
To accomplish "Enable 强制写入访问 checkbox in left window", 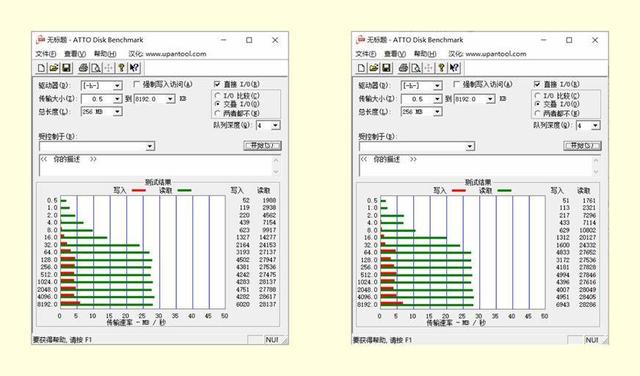I will coord(137,84).
